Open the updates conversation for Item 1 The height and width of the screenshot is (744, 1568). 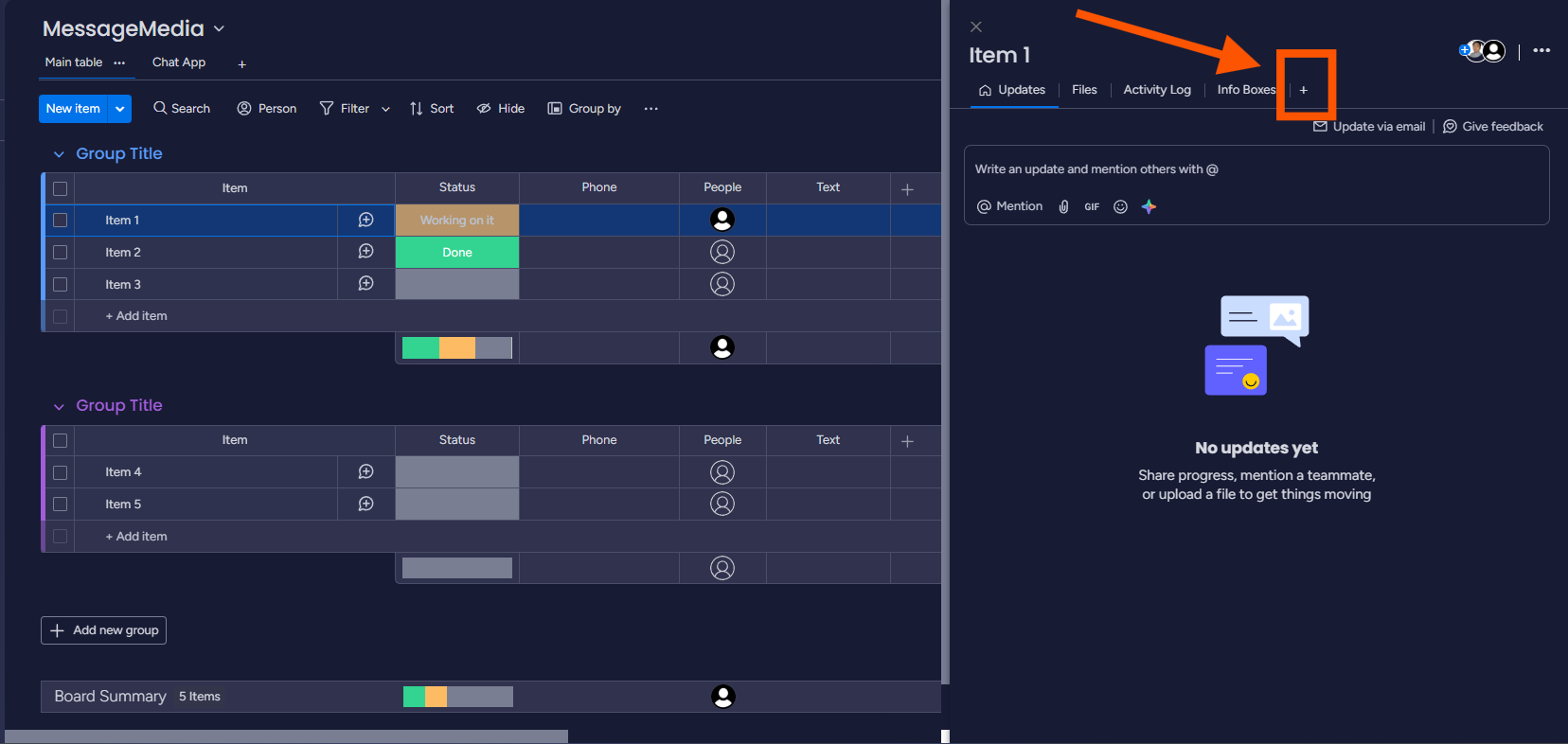point(365,220)
